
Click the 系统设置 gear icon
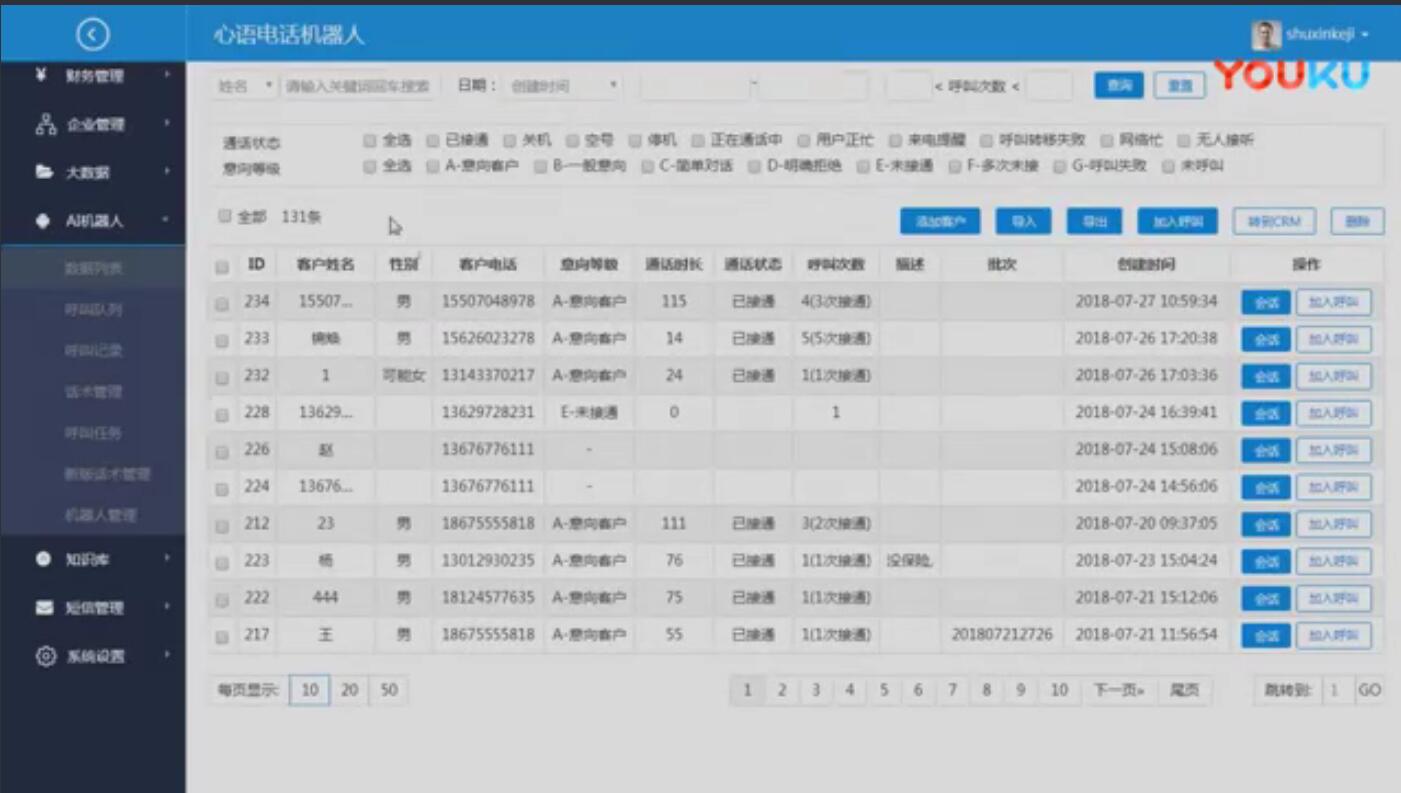[45, 655]
